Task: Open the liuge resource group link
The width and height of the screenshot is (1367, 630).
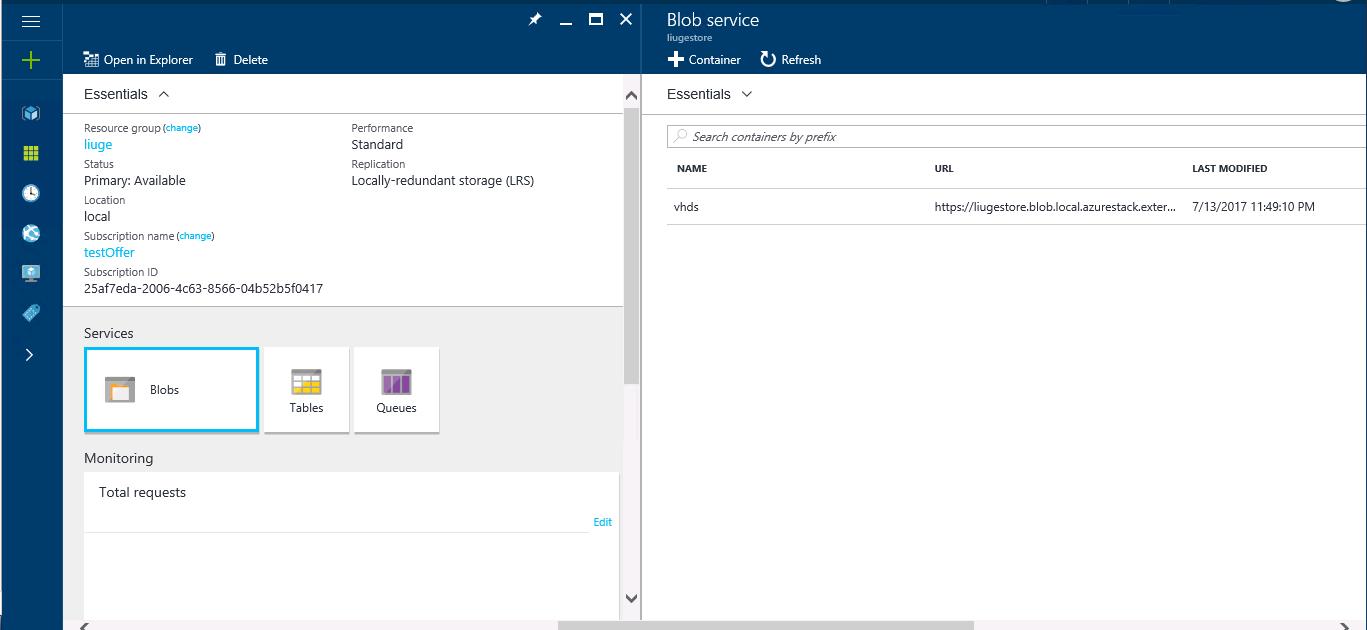Action: coord(98,145)
